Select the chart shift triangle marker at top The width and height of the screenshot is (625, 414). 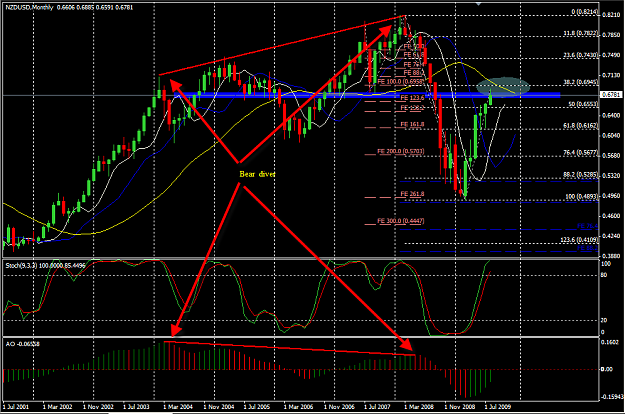[479, 3]
